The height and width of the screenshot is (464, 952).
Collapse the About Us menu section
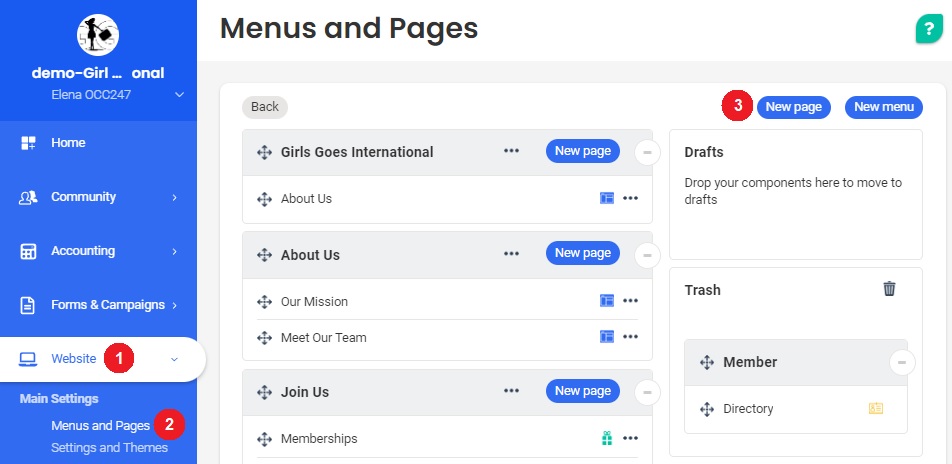(x=647, y=255)
